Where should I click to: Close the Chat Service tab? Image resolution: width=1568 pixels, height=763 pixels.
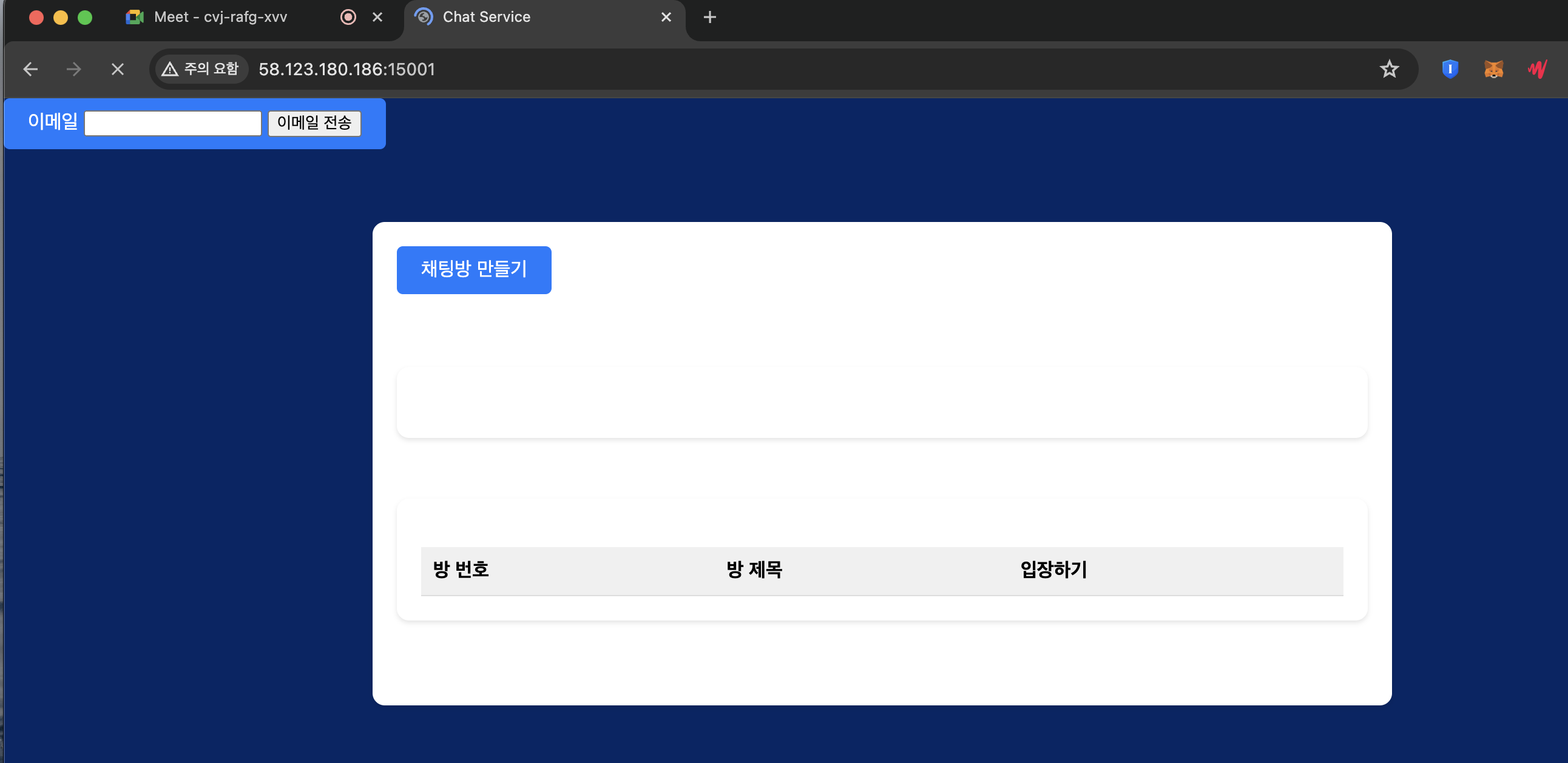(x=666, y=17)
